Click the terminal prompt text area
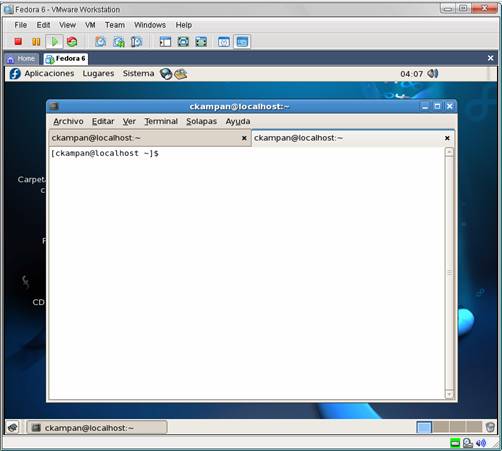The height and width of the screenshot is (451, 502). tap(105, 153)
